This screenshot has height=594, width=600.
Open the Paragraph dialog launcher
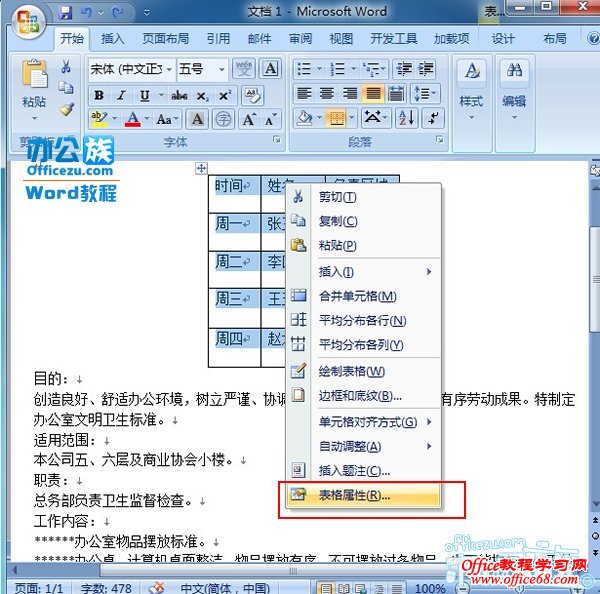[x=440, y=140]
